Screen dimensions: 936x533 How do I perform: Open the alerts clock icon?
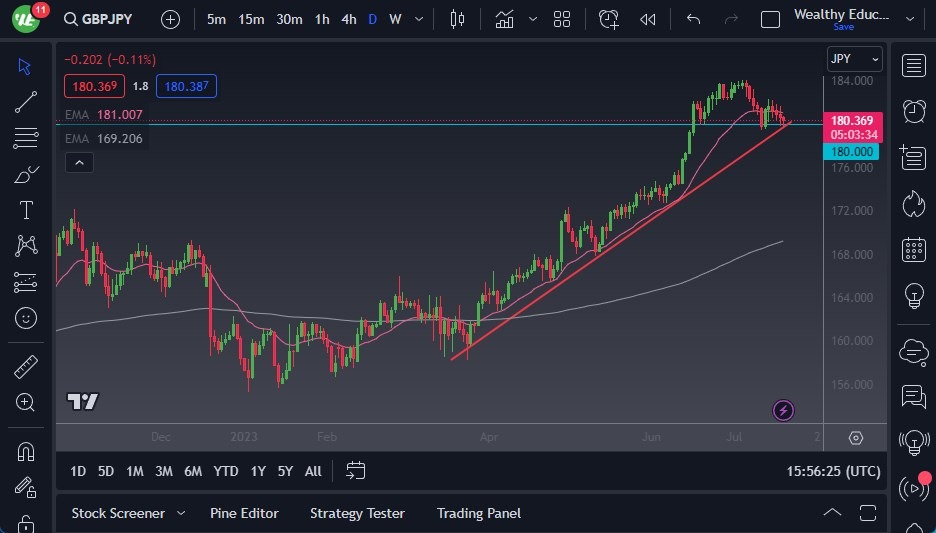913,110
